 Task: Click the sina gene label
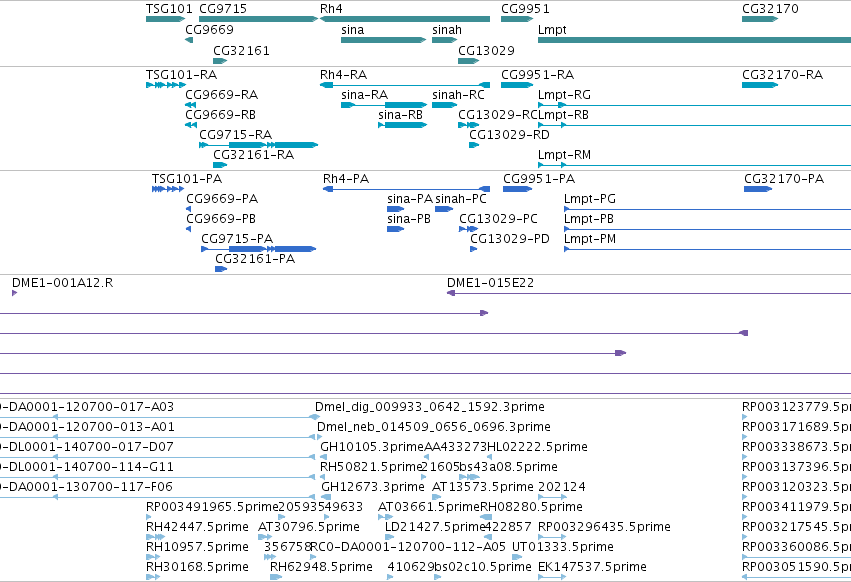(x=352, y=30)
